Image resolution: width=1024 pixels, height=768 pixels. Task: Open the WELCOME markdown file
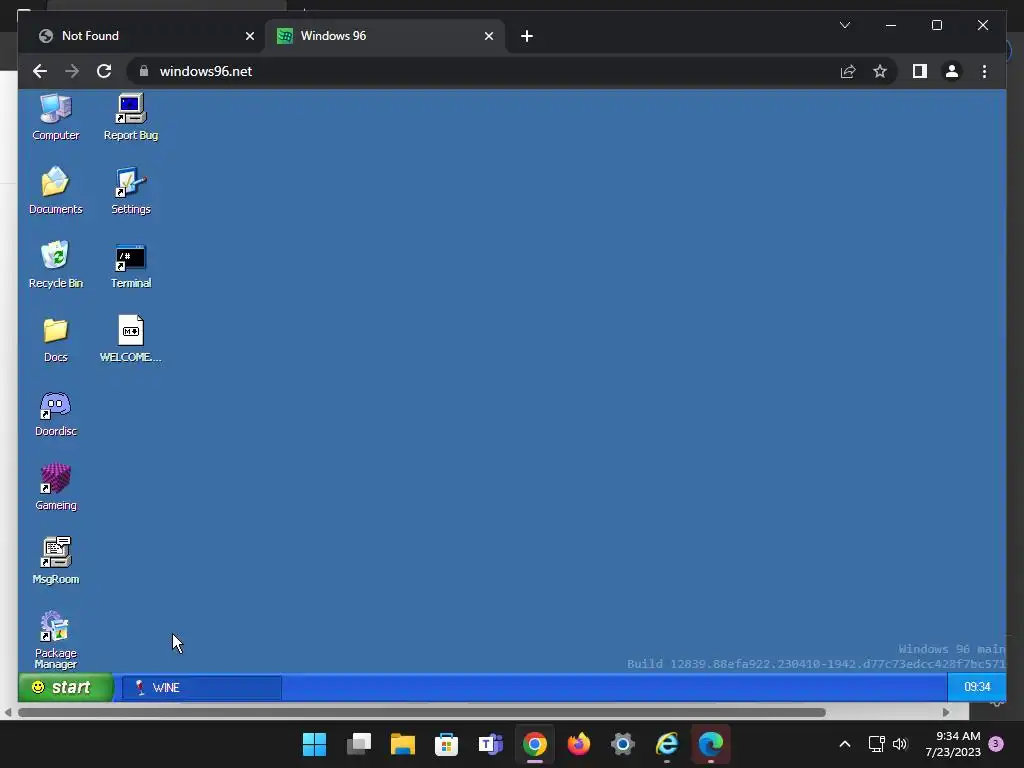(131, 339)
